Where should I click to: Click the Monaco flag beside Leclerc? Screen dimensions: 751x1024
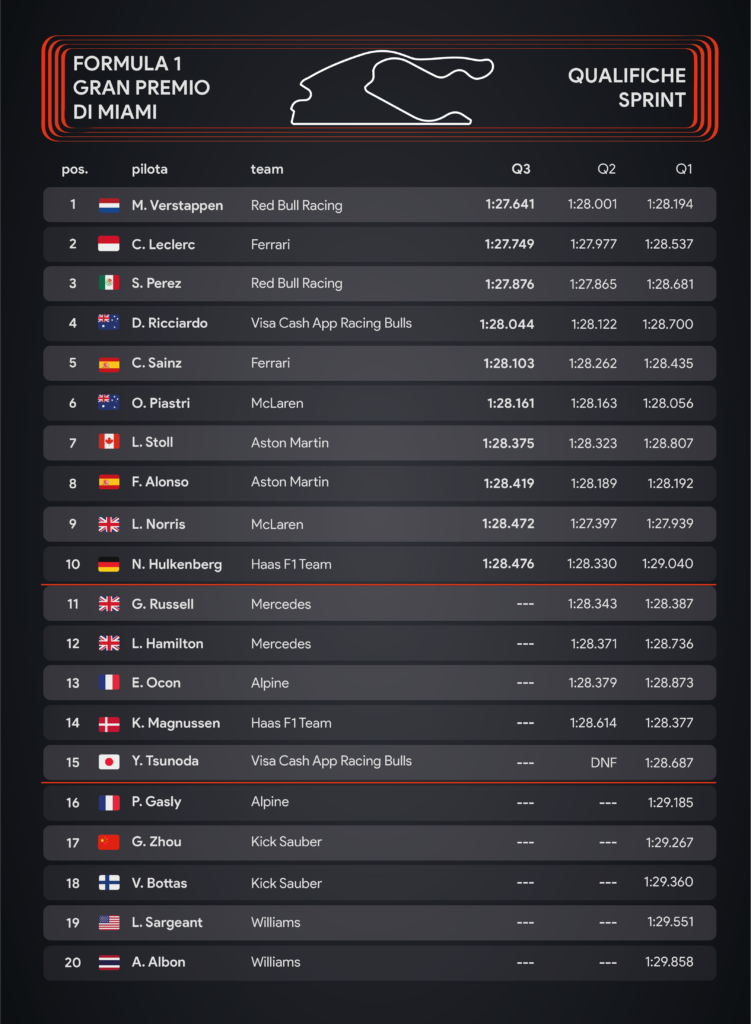tap(108, 244)
